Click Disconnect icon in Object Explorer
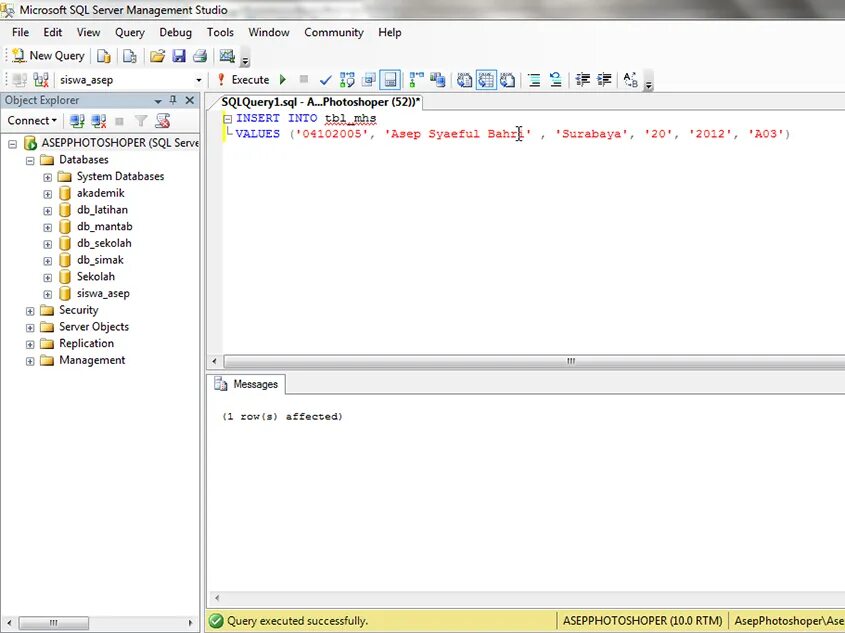 99,121
